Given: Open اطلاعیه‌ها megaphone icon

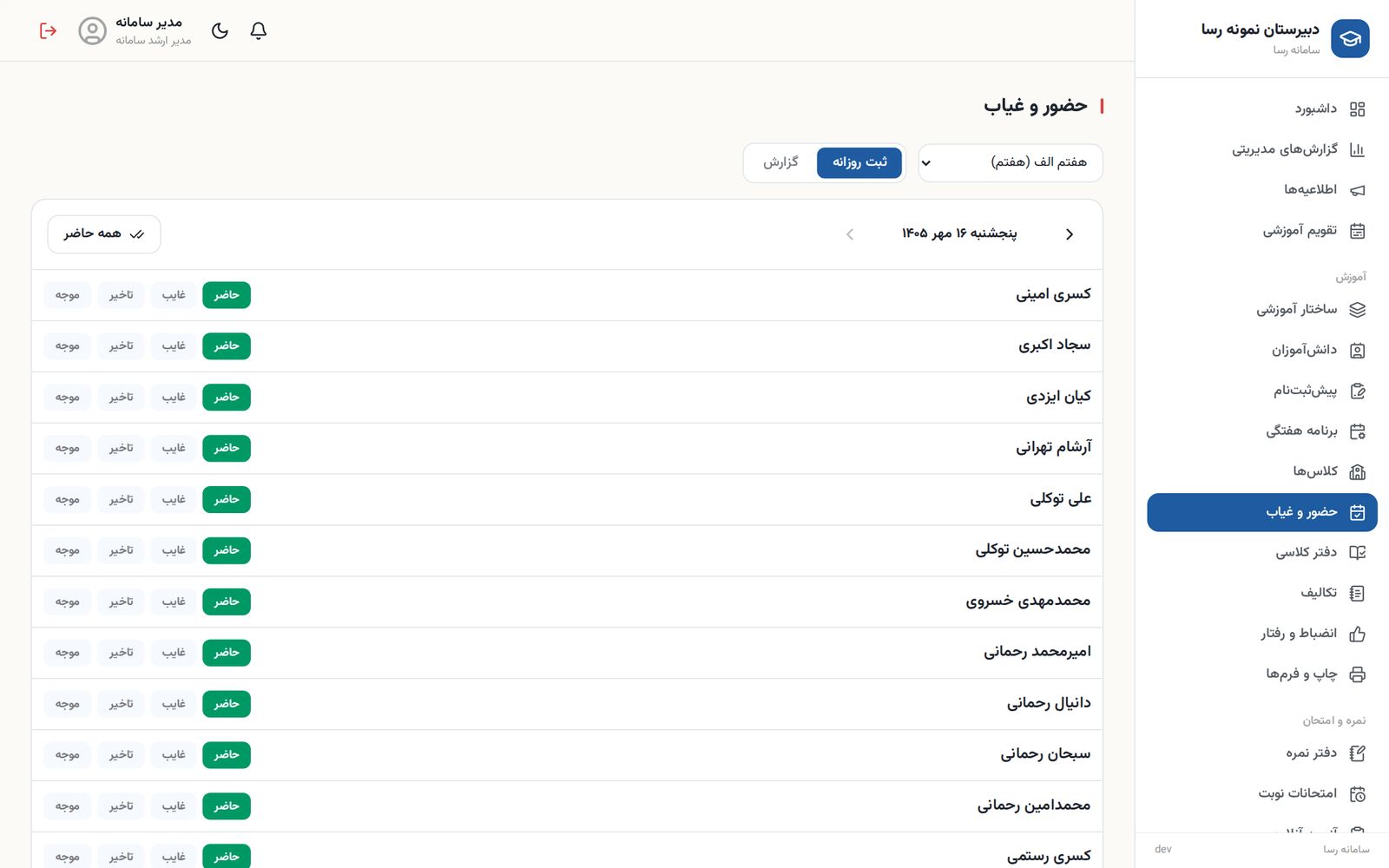Looking at the screenshot, I should pos(1358,189).
